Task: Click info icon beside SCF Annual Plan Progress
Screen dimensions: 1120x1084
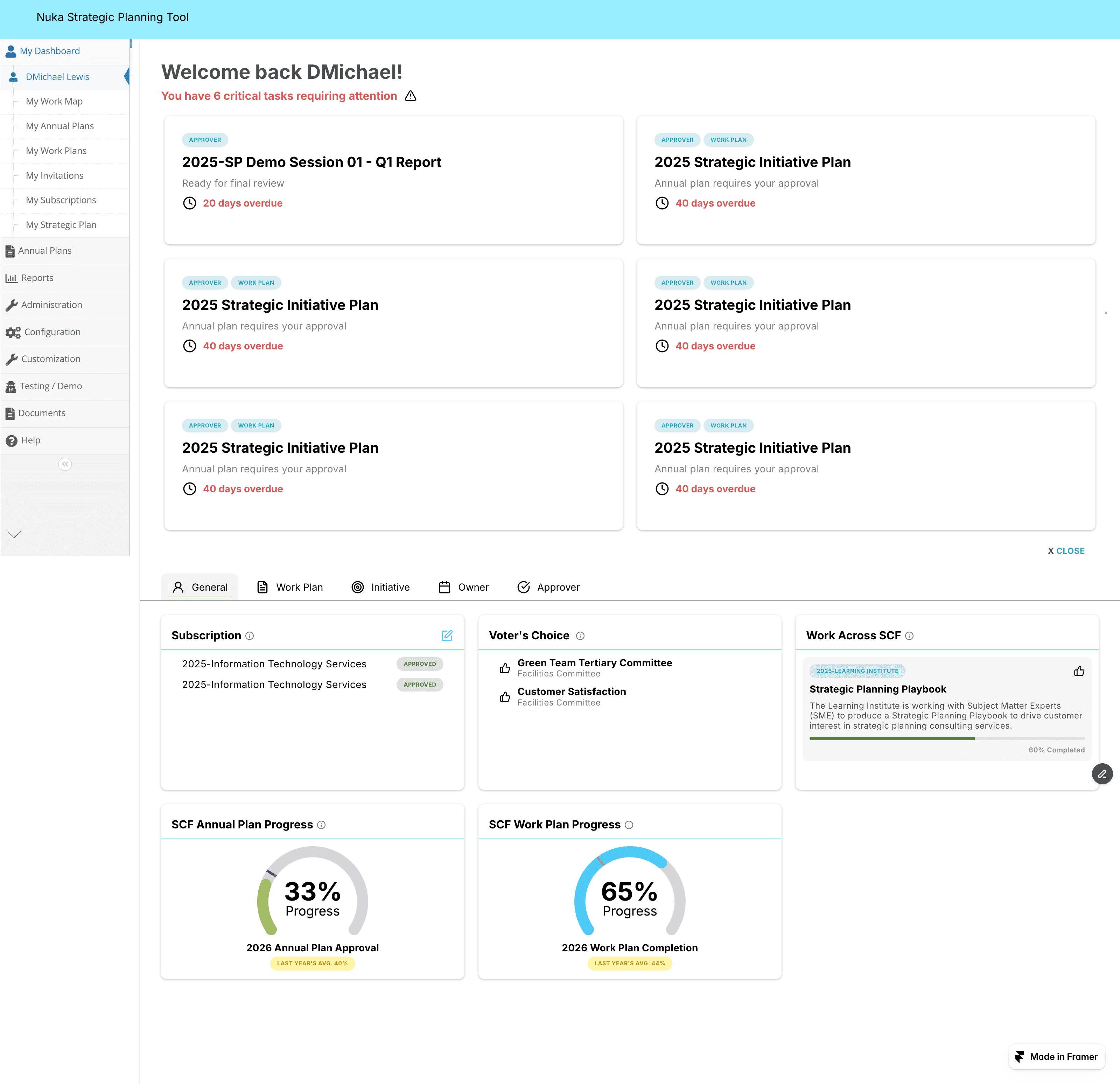Action: [x=321, y=825]
